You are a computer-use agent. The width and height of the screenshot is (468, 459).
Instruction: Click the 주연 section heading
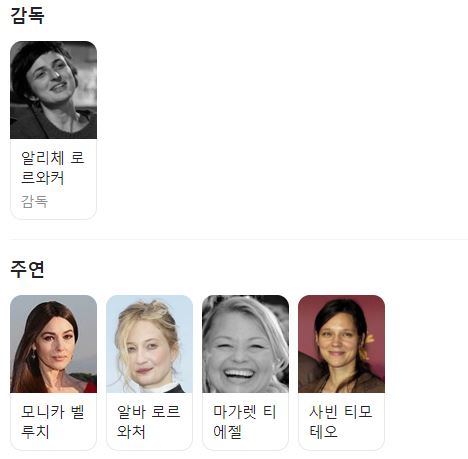point(27,269)
